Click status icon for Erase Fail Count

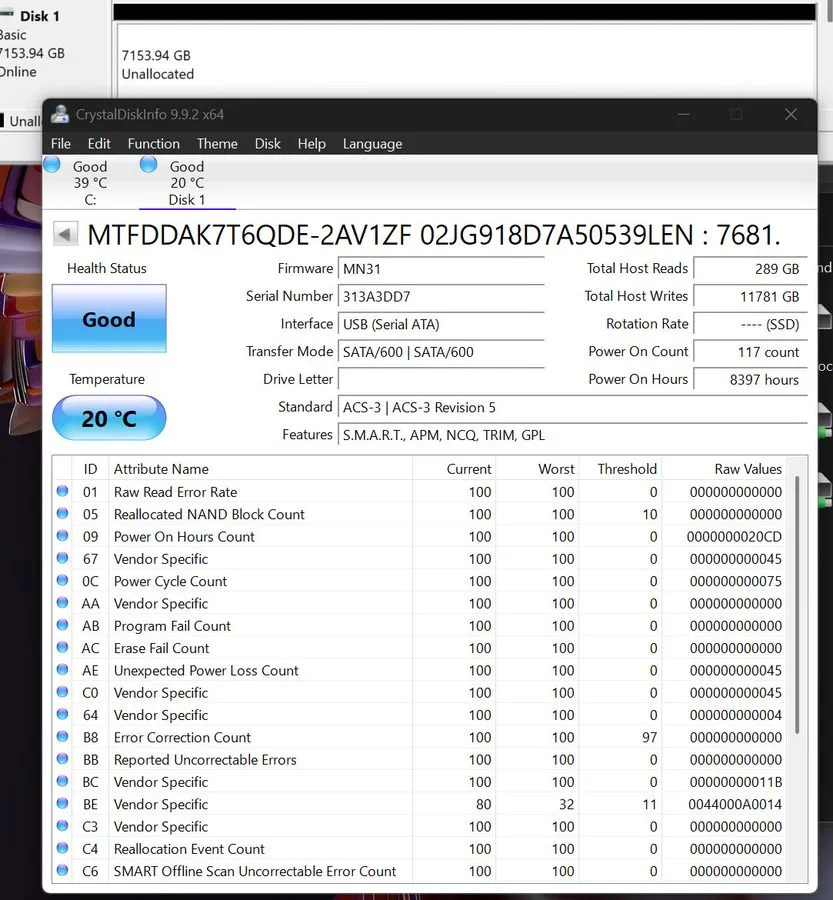(x=63, y=647)
